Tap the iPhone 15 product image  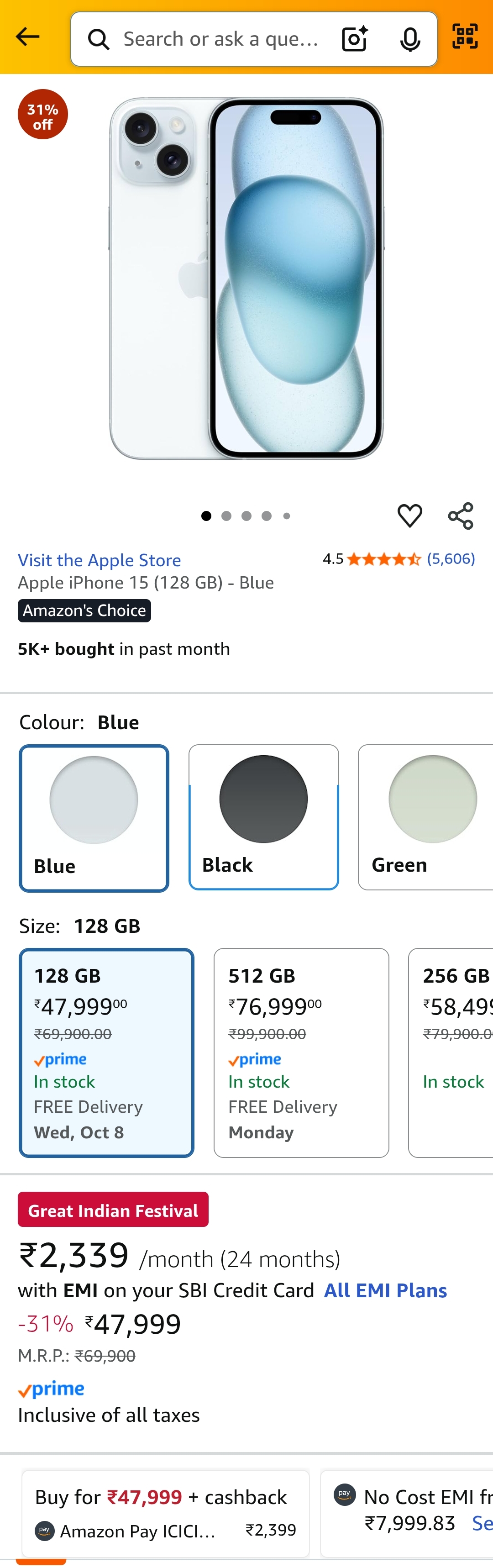[246, 278]
